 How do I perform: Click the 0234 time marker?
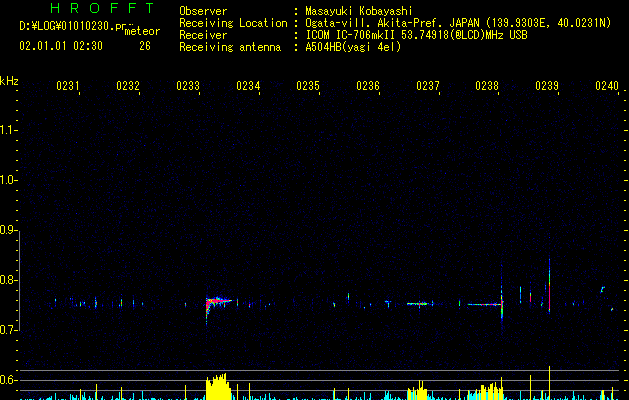(248, 86)
